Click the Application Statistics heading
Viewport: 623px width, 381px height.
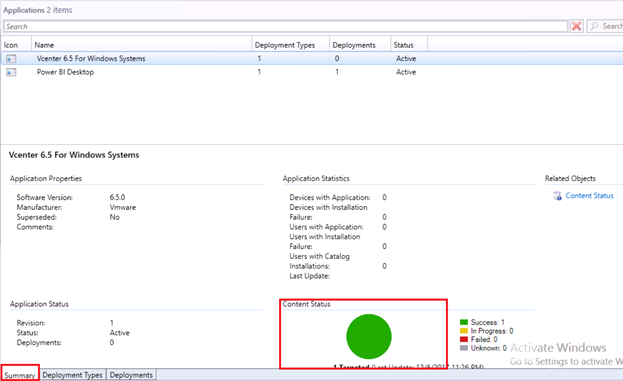tap(316, 178)
